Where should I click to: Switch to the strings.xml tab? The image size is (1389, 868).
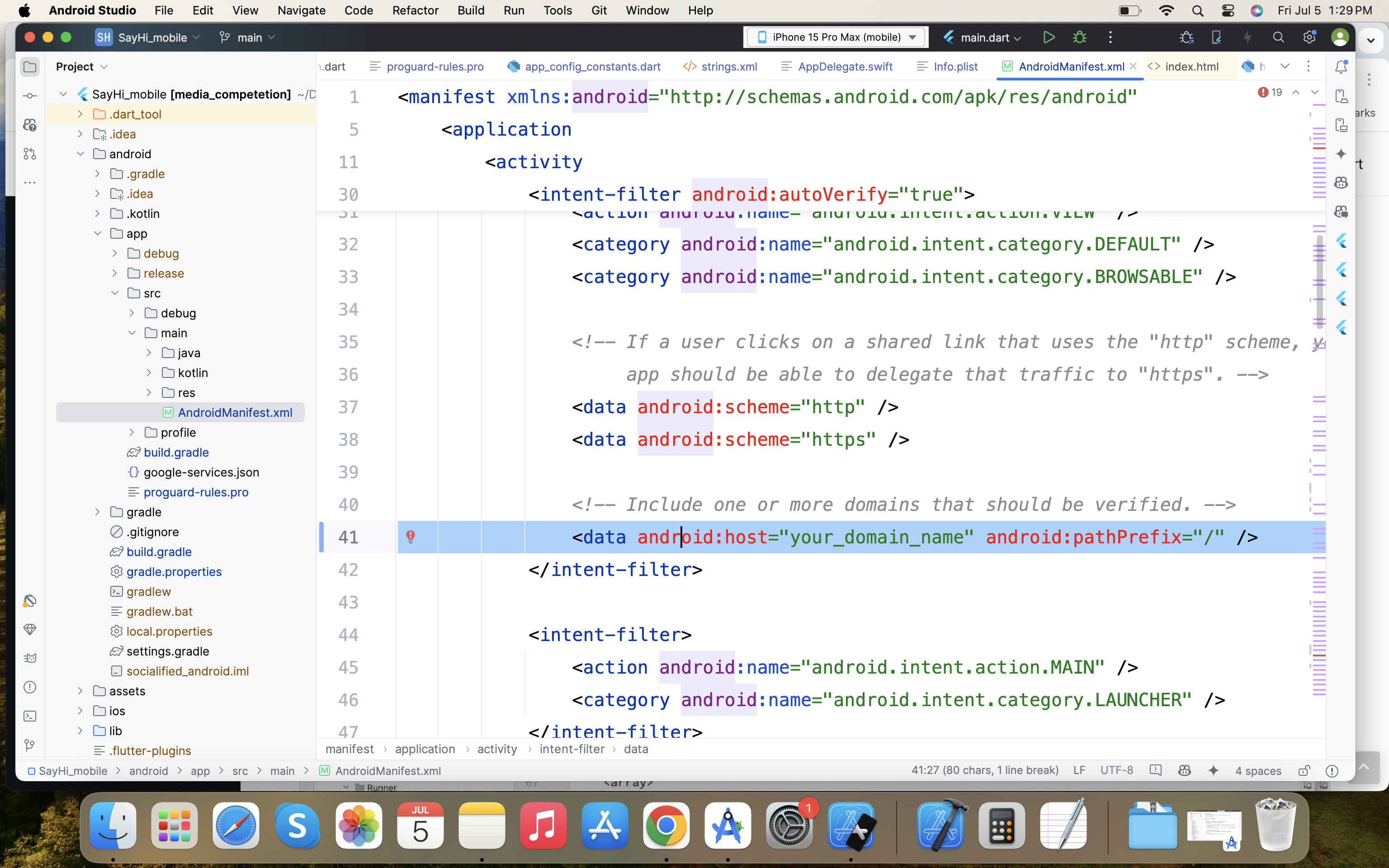click(x=720, y=66)
